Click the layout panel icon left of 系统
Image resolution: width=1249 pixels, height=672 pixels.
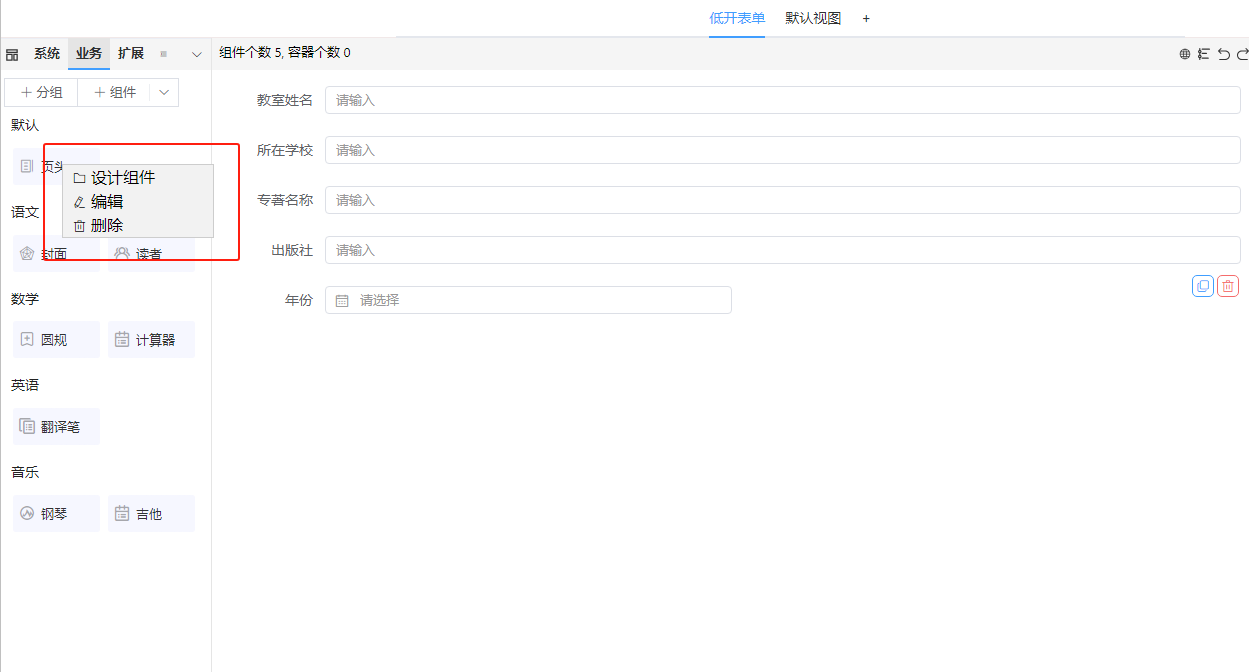point(13,54)
